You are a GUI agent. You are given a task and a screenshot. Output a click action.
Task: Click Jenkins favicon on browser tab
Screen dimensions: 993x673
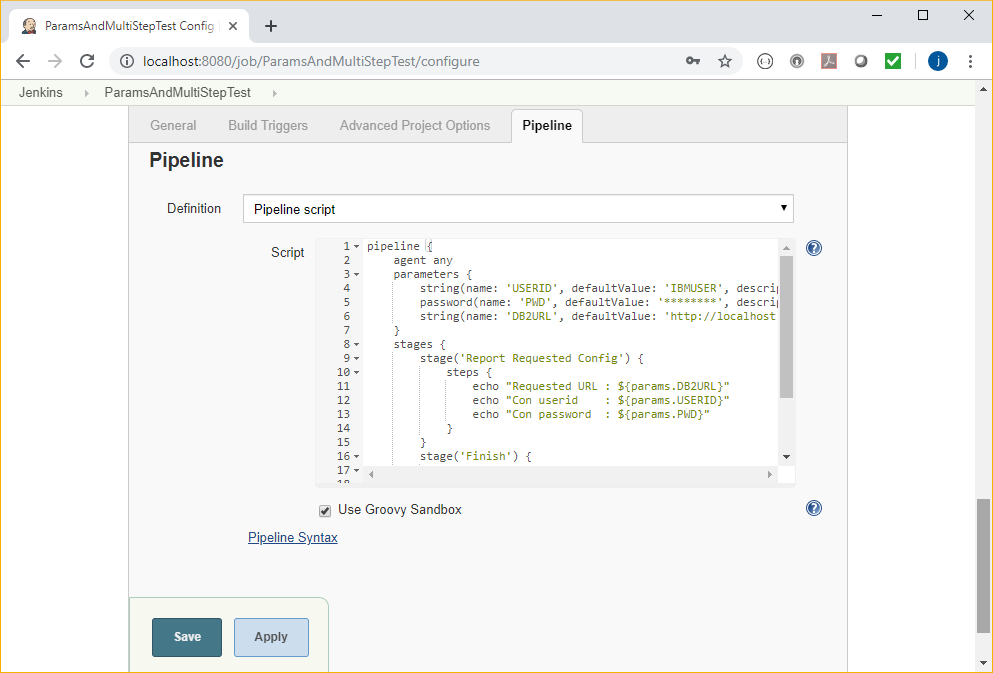29,26
